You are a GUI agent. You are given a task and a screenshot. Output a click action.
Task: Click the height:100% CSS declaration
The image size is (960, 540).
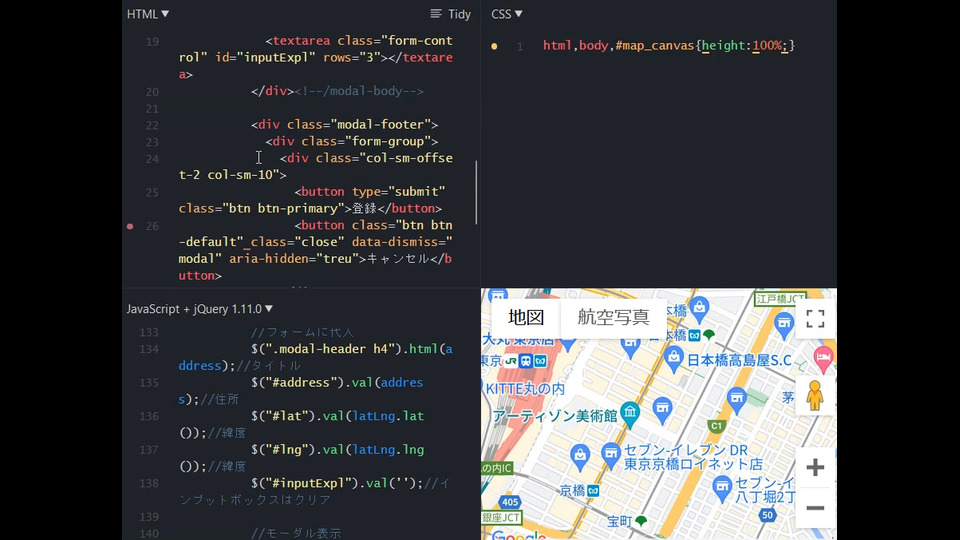coord(744,45)
